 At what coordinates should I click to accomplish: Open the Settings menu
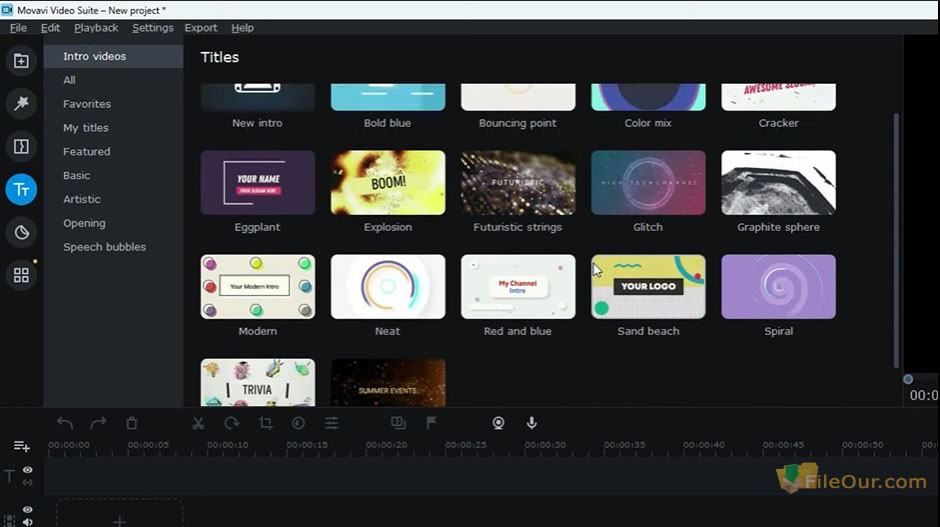click(x=152, y=28)
